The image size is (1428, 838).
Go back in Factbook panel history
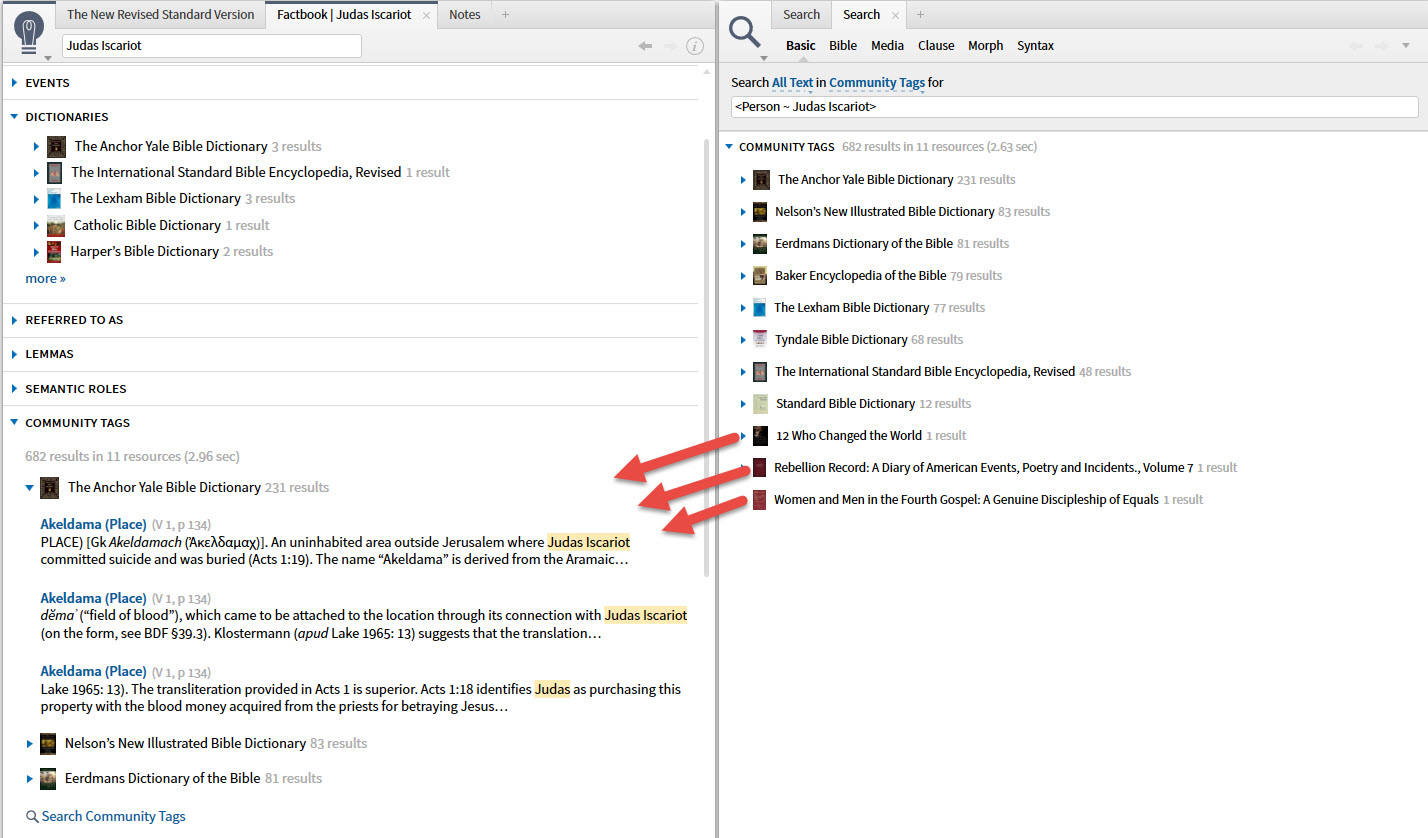pyautogui.click(x=646, y=46)
